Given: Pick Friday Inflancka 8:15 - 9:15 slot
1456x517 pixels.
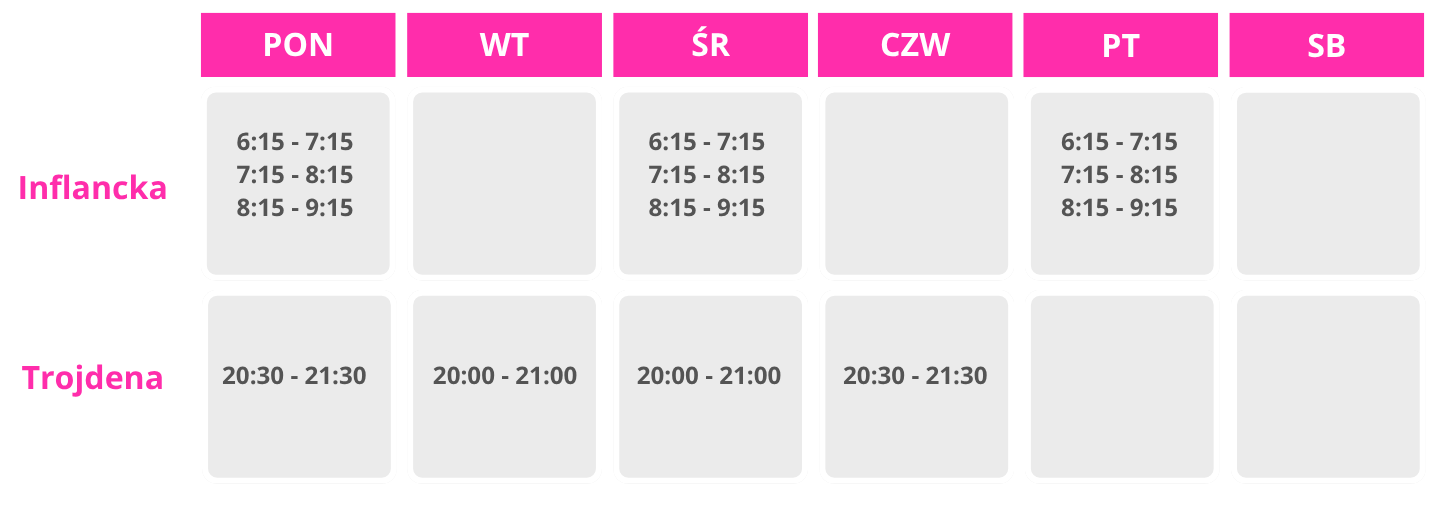Looking at the screenshot, I should pyautogui.click(x=1119, y=208).
